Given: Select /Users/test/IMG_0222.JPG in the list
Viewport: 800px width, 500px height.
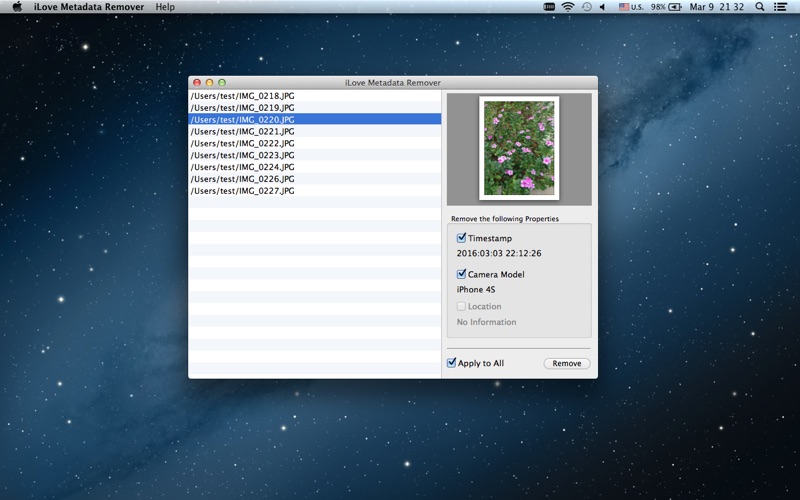Looking at the screenshot, I should click(315, 143).
